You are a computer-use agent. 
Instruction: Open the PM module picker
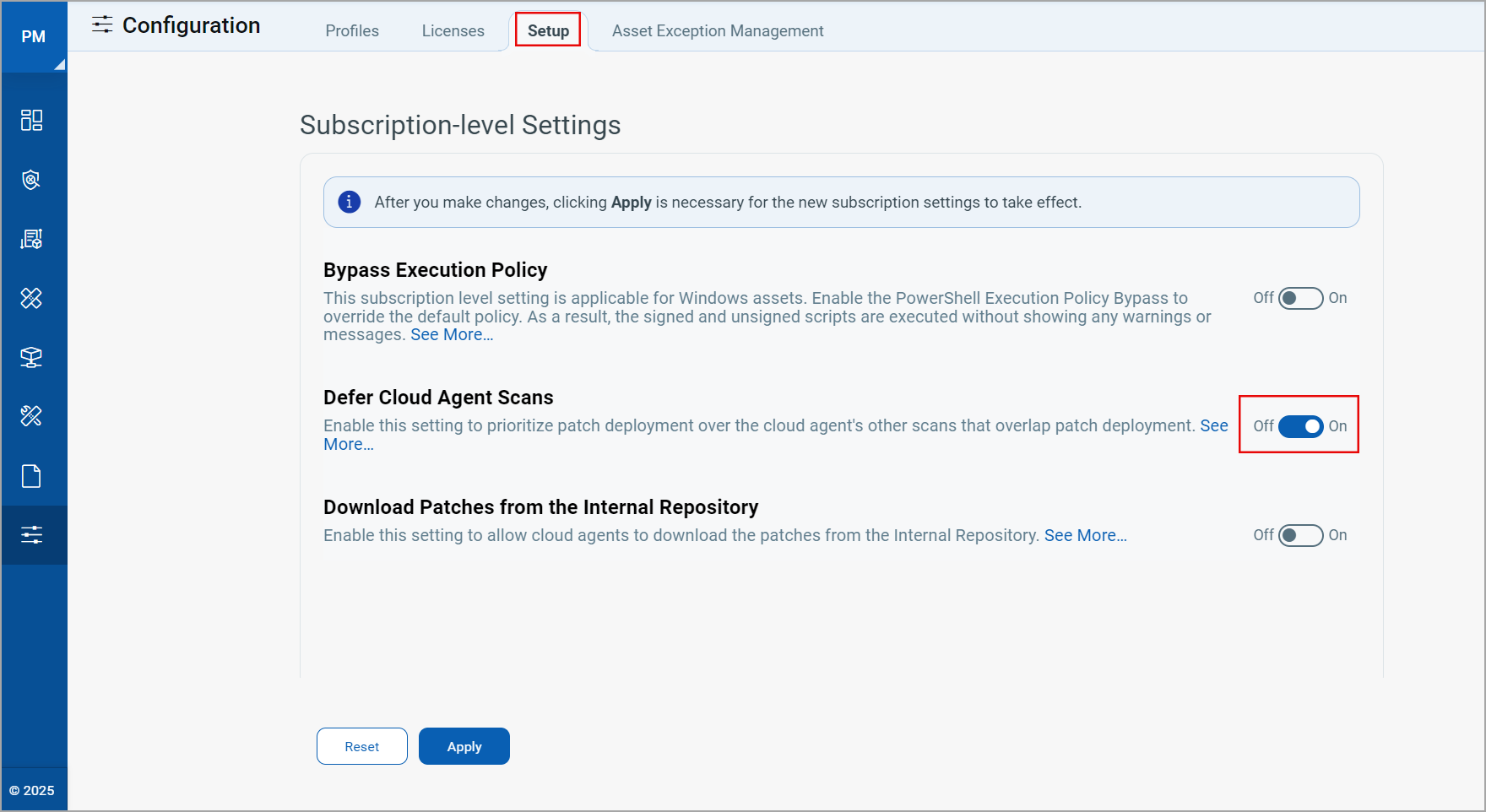point(34,35)
